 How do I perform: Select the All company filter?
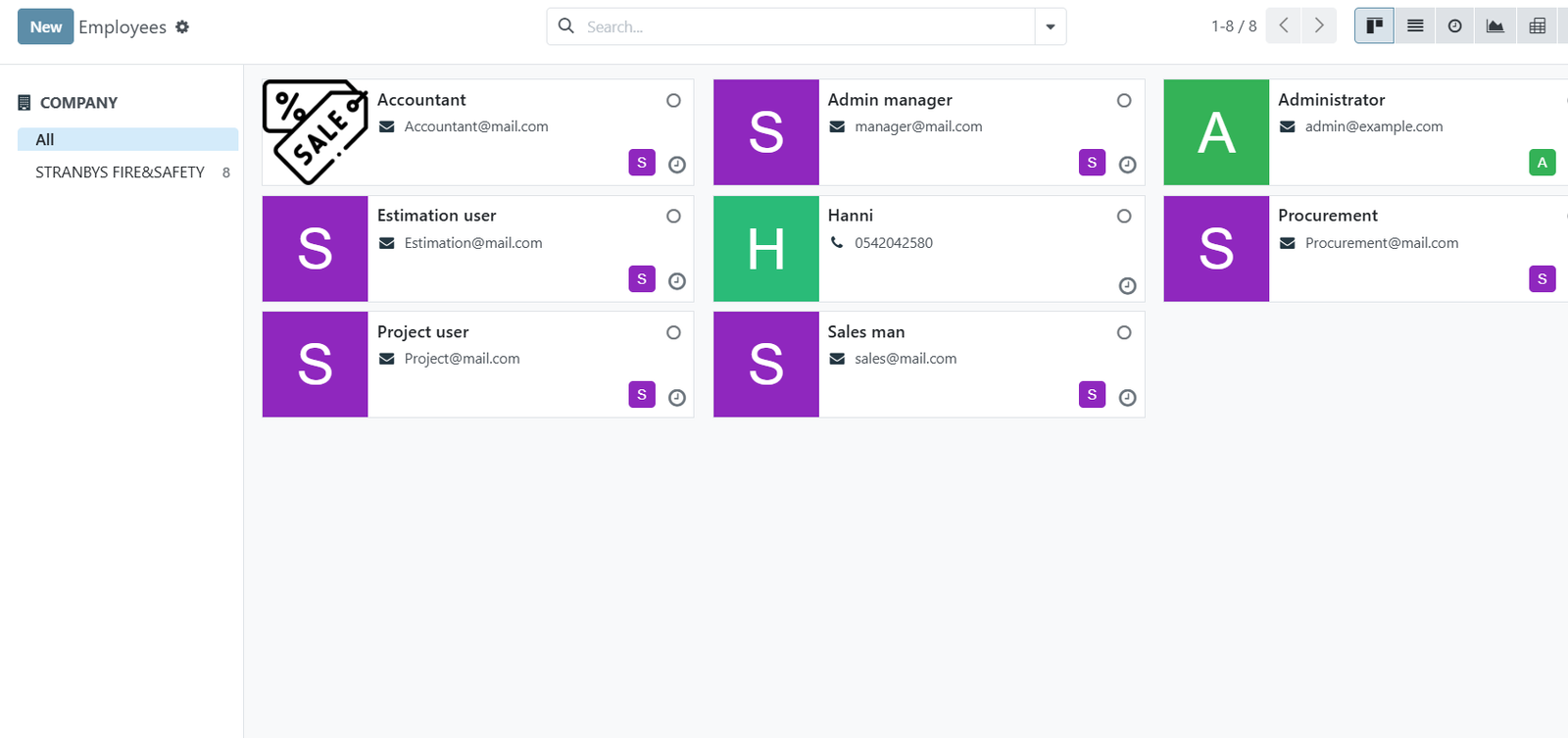click(45, 139)
